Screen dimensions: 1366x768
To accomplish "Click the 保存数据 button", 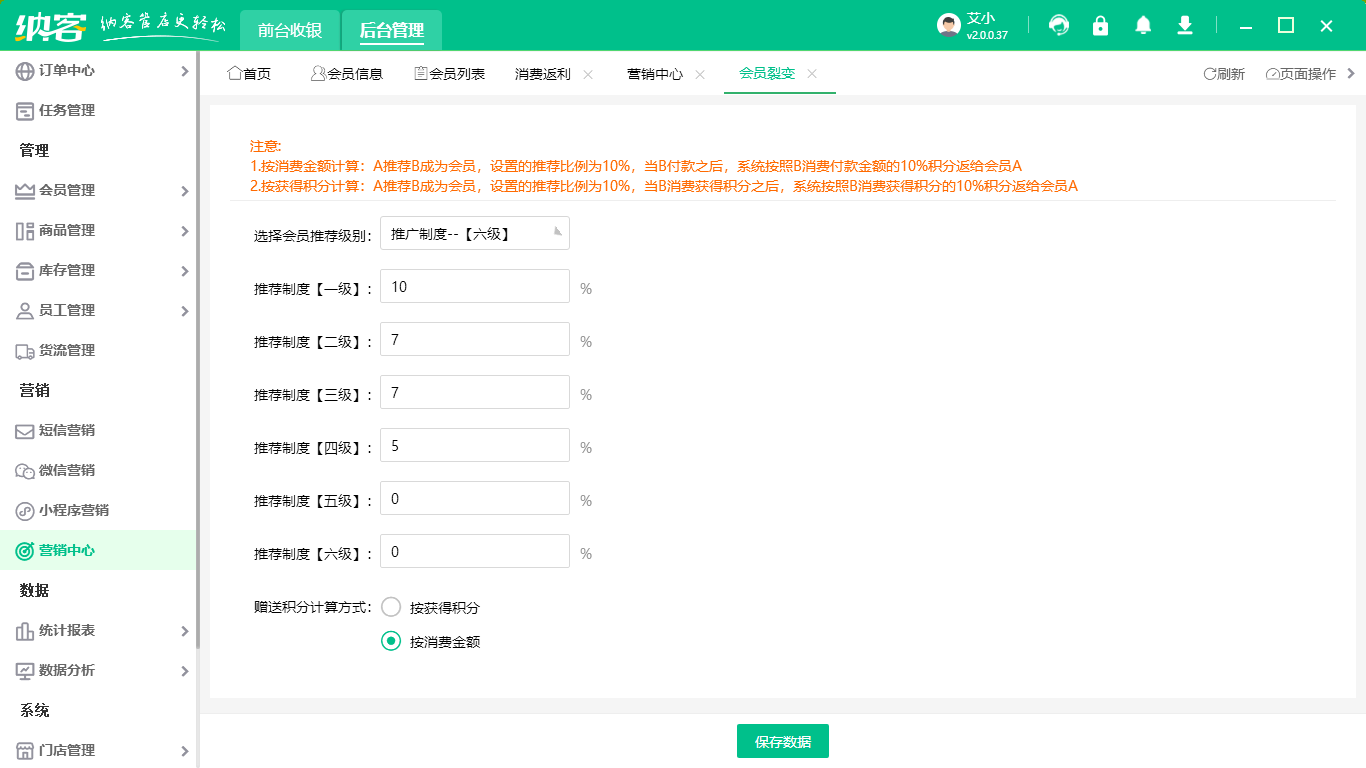I will tap(783, 741).
